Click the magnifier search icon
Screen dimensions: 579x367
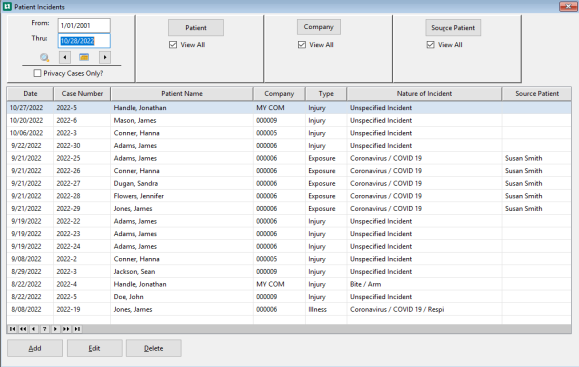45,58
